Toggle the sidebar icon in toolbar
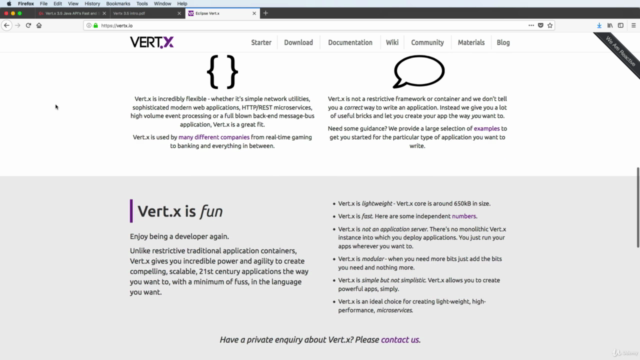640x360 pixels. [x=620, y=25]
